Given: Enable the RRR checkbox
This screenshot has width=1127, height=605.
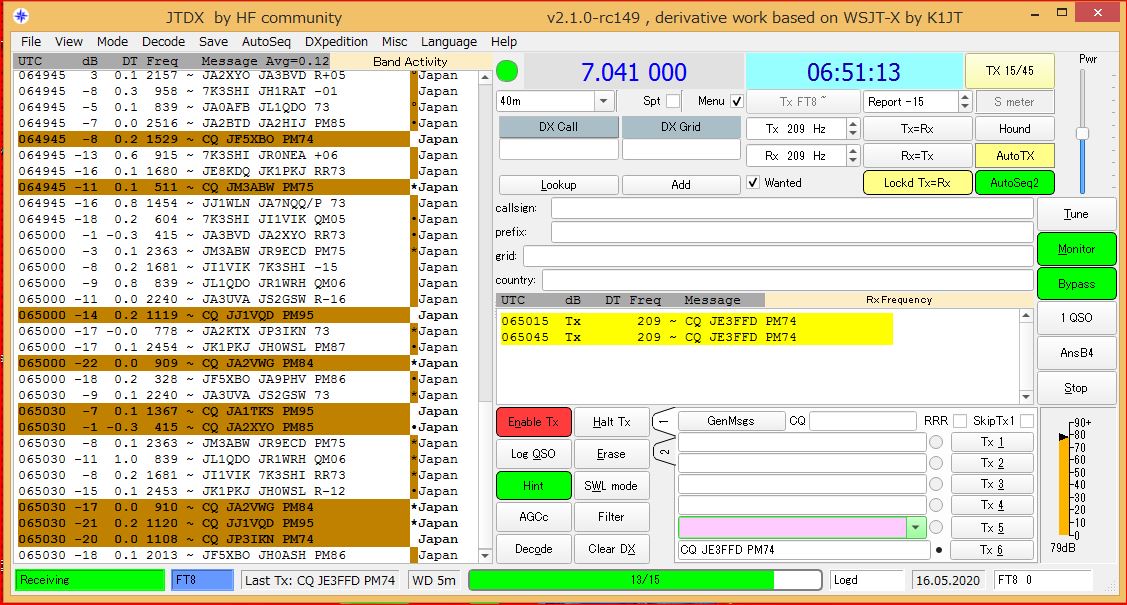Looking at the screenshot, I should point(960,421).
